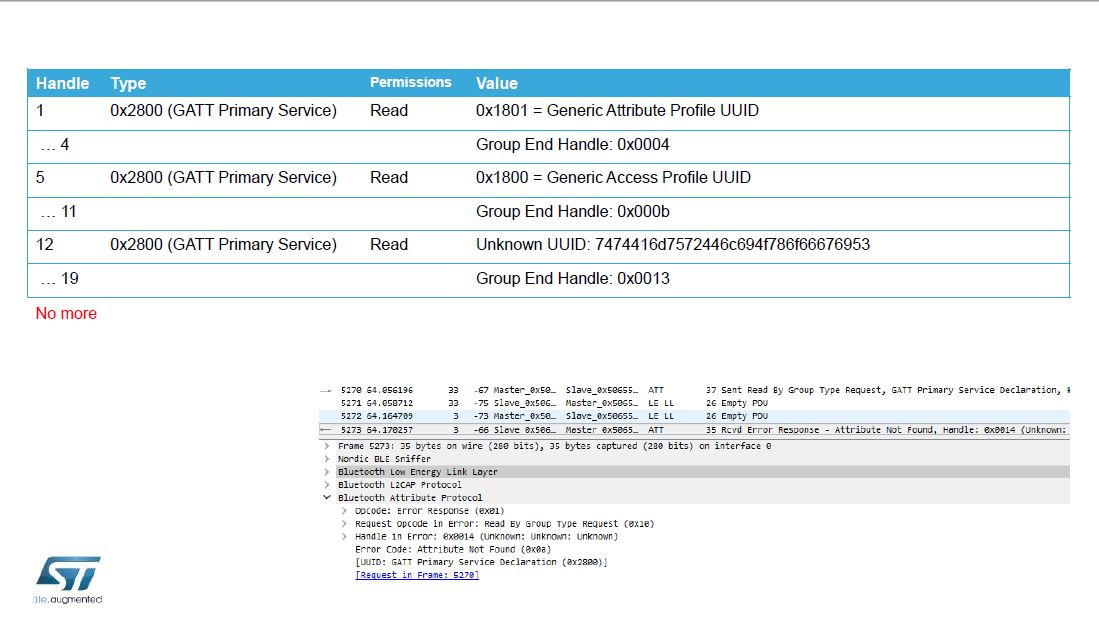This screenshot has height=620, width=1099.
Task: Click the Value column header
Action: (497, 83)
